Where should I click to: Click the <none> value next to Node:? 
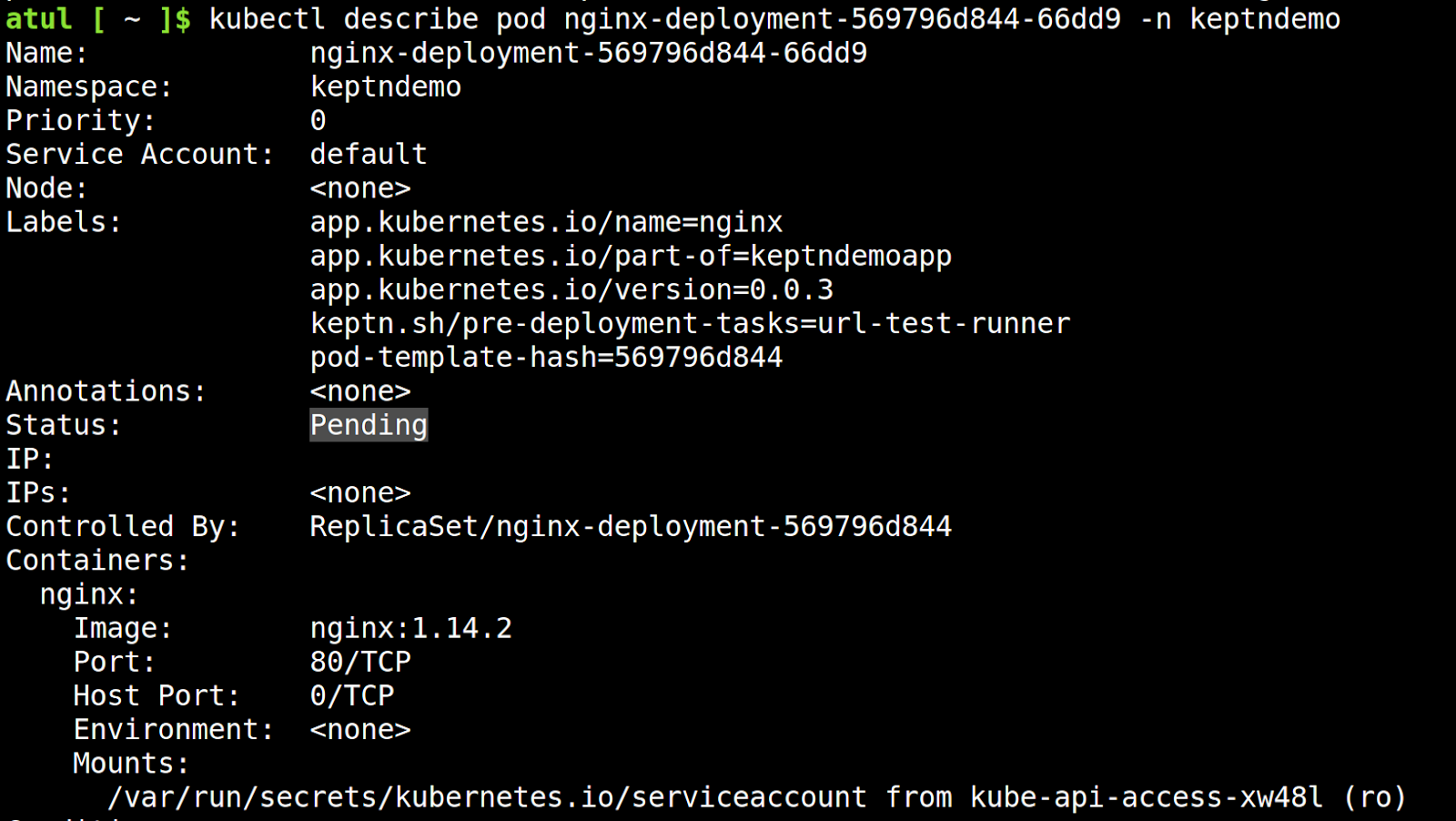(360, 188)
